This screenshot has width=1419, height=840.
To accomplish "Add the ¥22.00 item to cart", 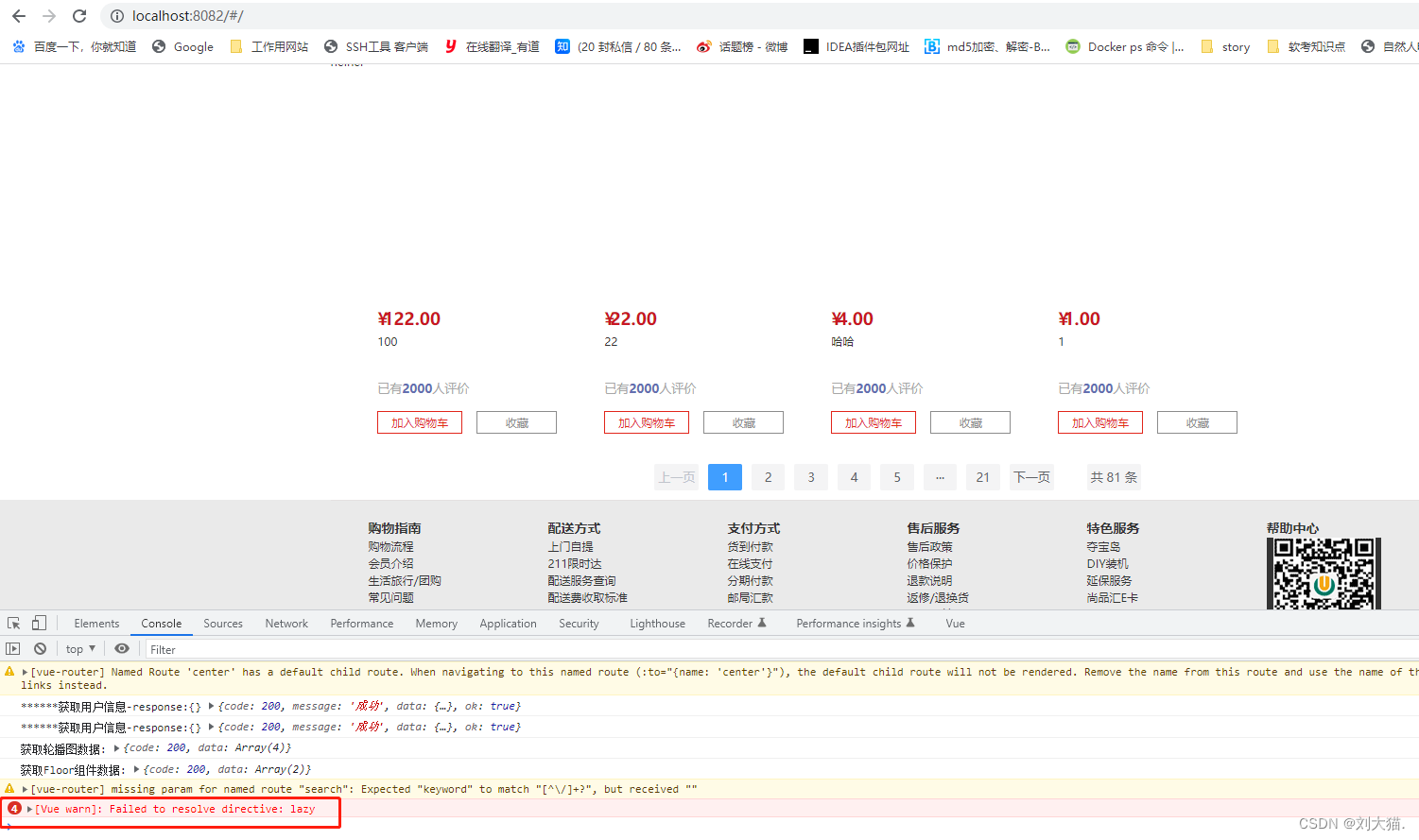I will [x=647, y=422].
